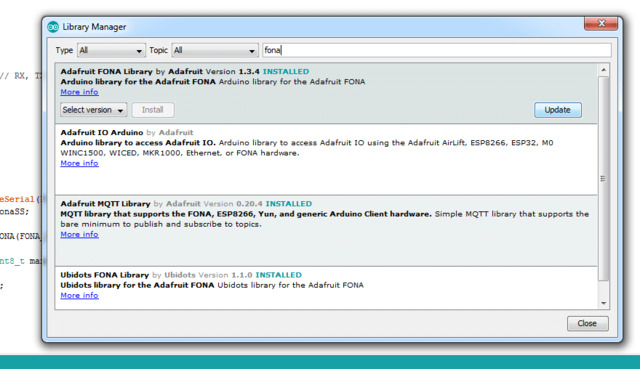Click the vertical scrollbar thumb
This screenshot has height=369, width=640.
[x=603, y=178]
